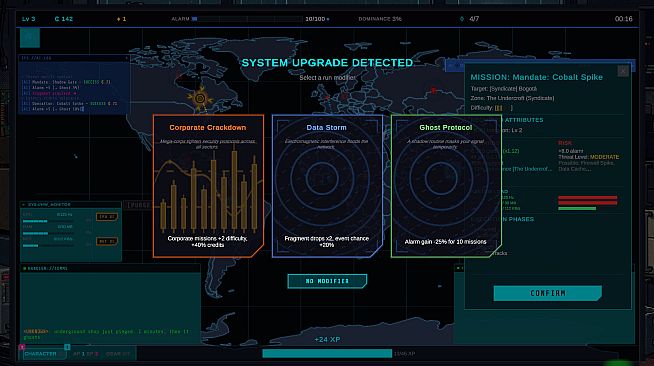Image resolution: width=654 pixels, height=366 pixels.
Task: Click the XP progress bar at bottom
Action: 327,353
